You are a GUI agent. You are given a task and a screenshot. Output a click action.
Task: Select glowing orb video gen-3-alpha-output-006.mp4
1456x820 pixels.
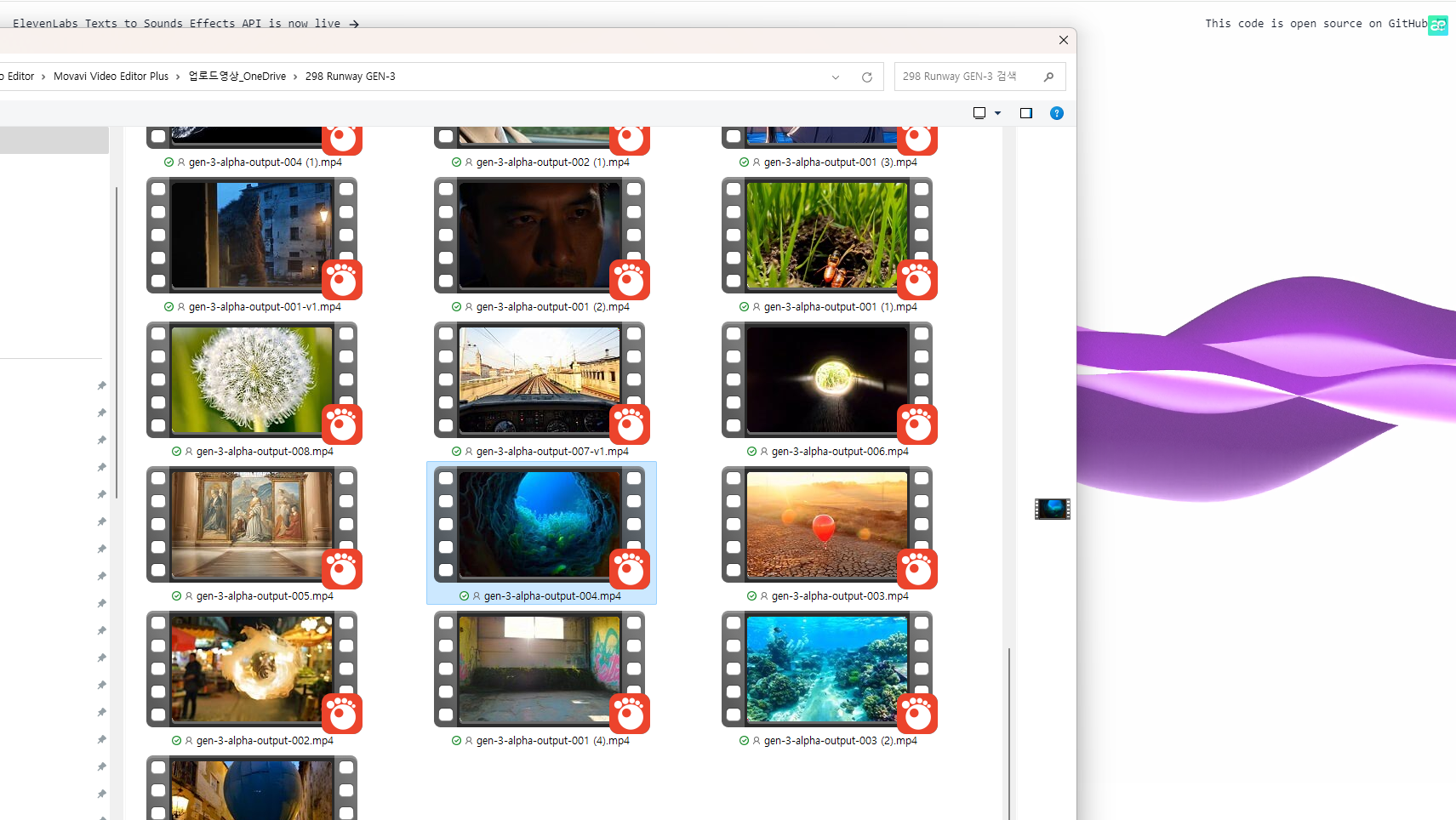827,380
